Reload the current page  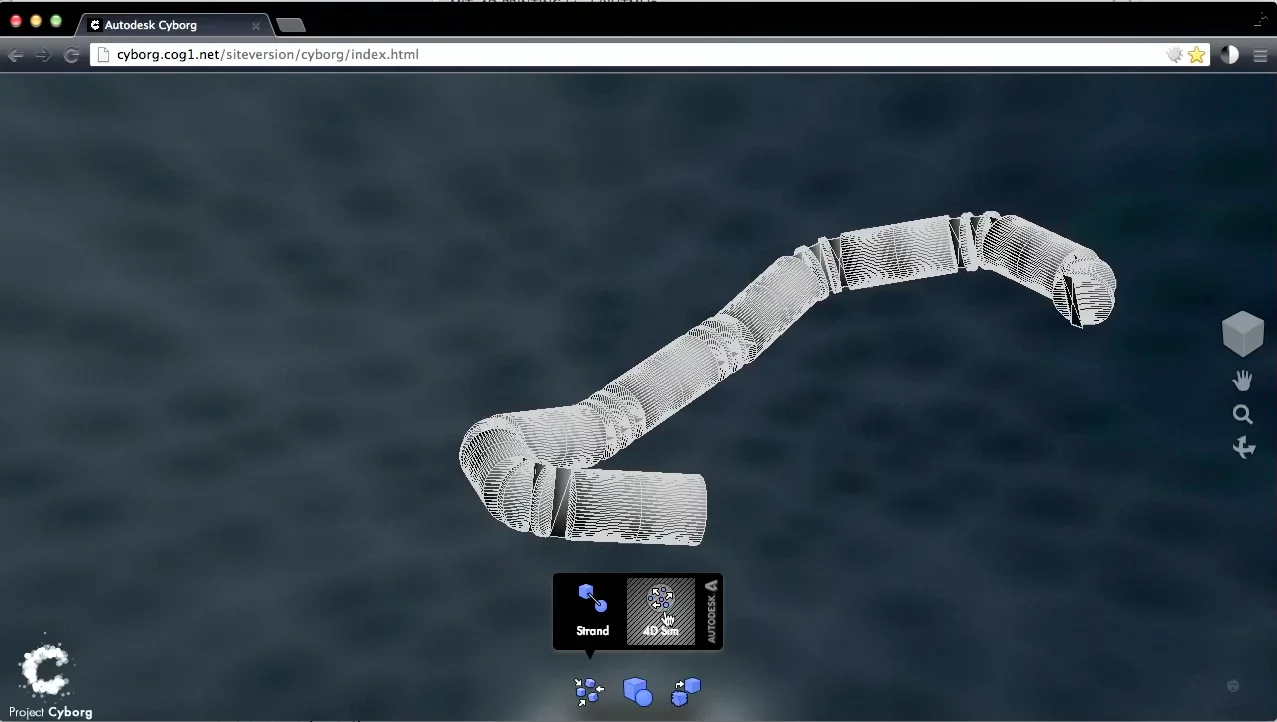pos(71,55)
